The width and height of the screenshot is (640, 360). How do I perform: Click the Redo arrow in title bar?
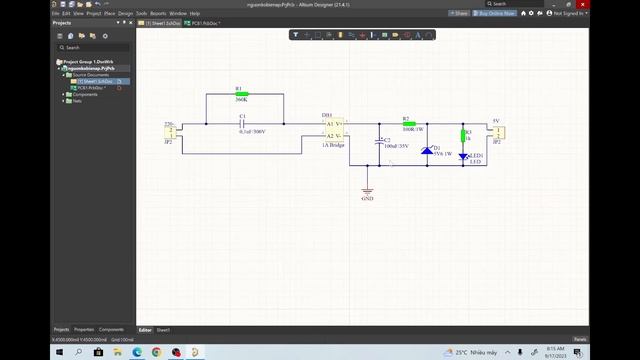coord(107,4)
